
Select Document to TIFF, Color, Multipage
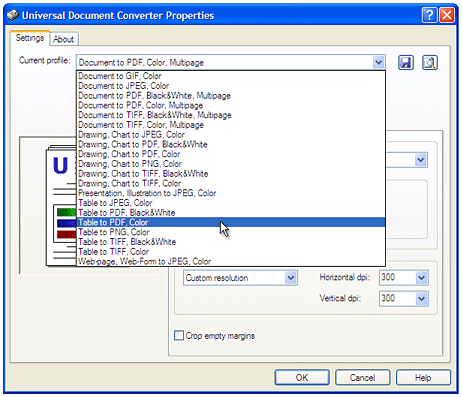click(231, 125)
